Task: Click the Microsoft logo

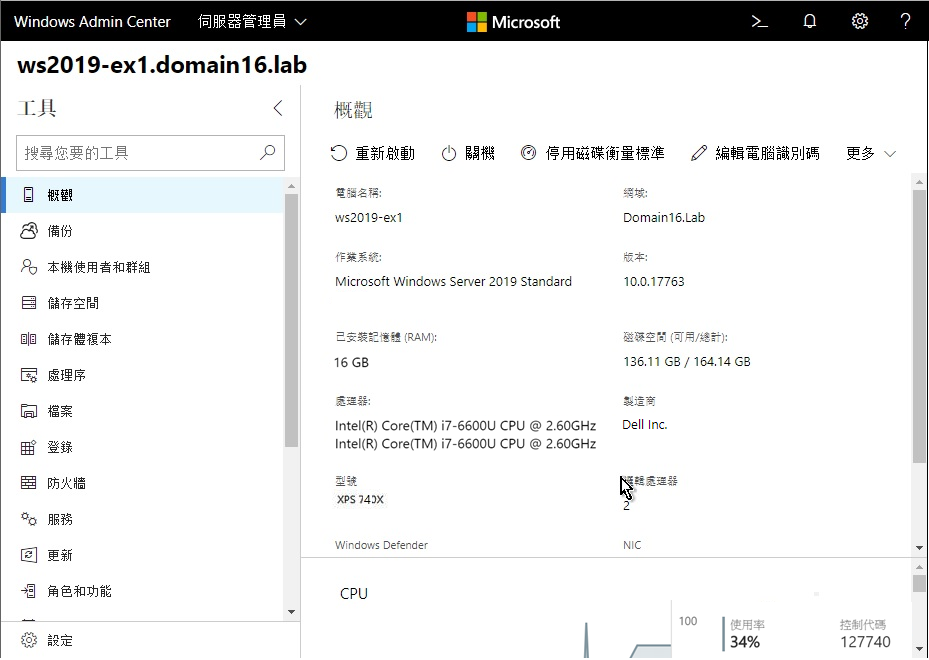Action: (513, 22)
